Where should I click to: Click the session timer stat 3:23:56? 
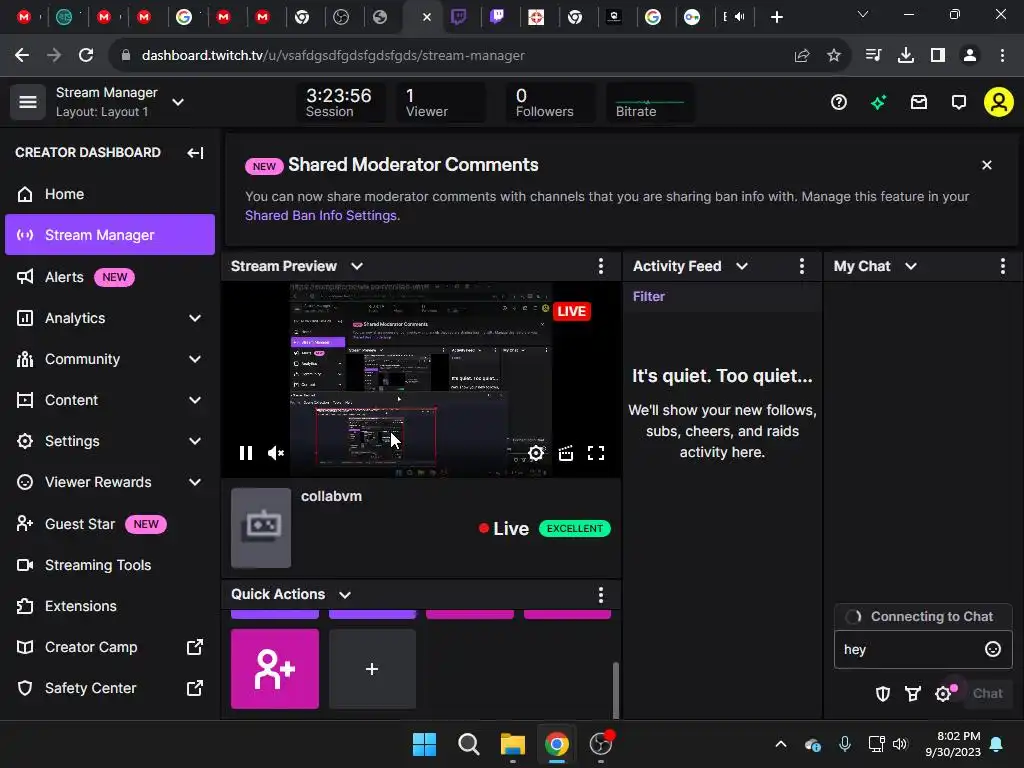(x=339, y=103)
